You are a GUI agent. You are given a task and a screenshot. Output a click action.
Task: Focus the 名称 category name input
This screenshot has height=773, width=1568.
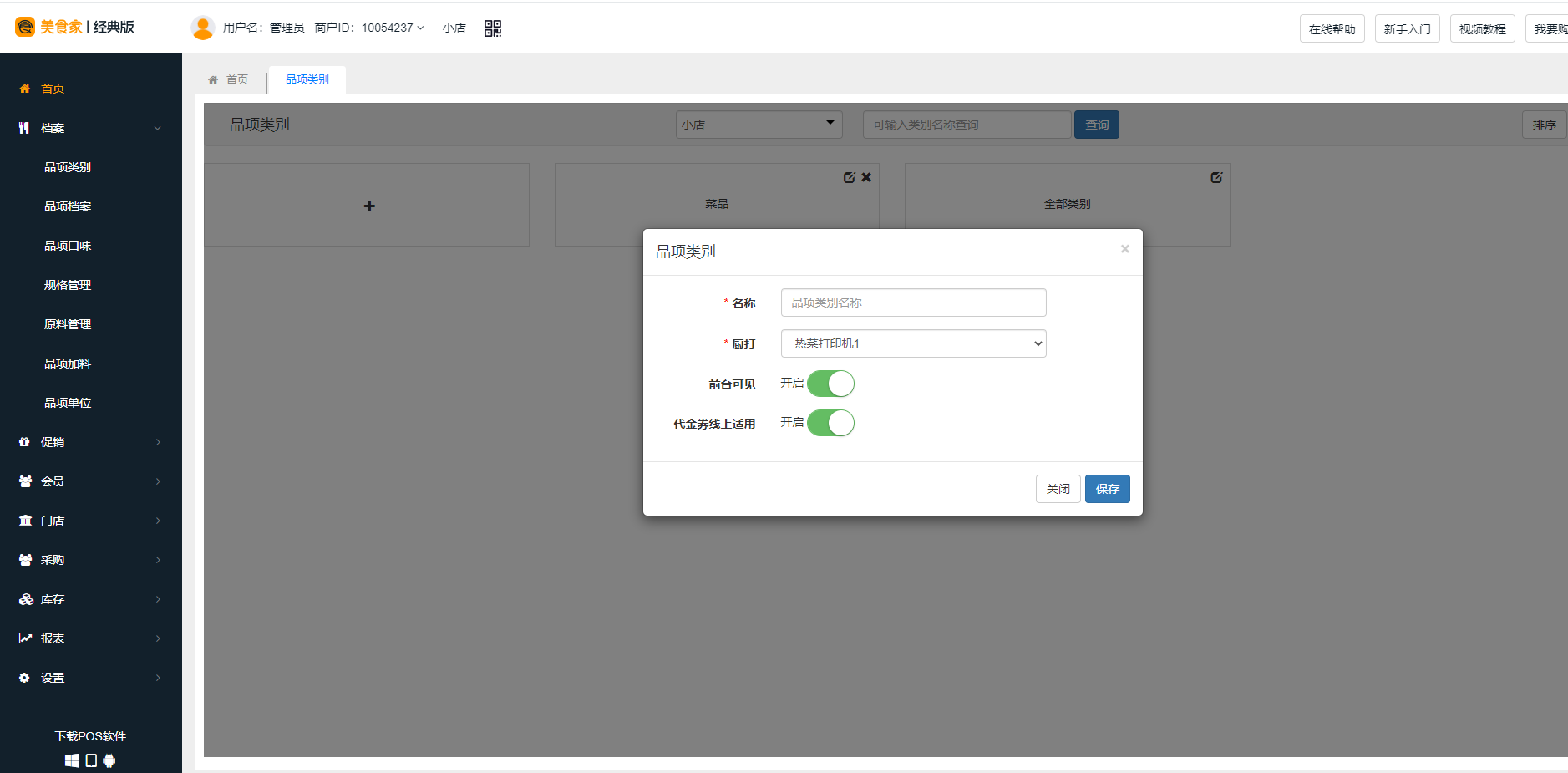(914, 303)
